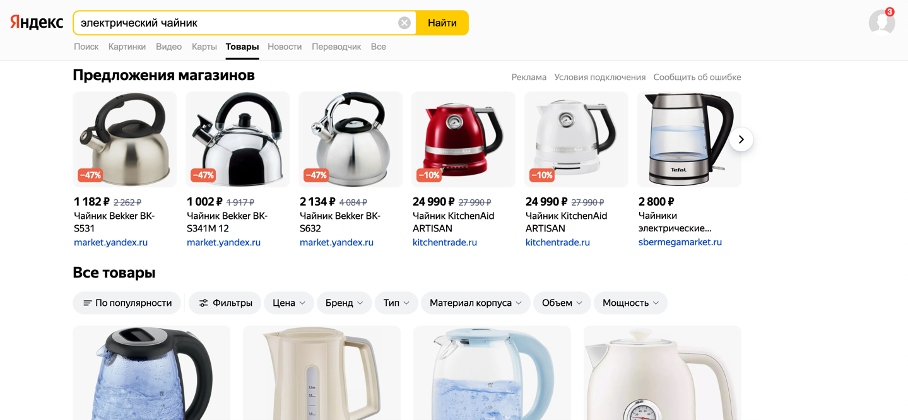908x420 pixels.
Task: Change sorting via По популярности
Action: [x=127, y=303]
